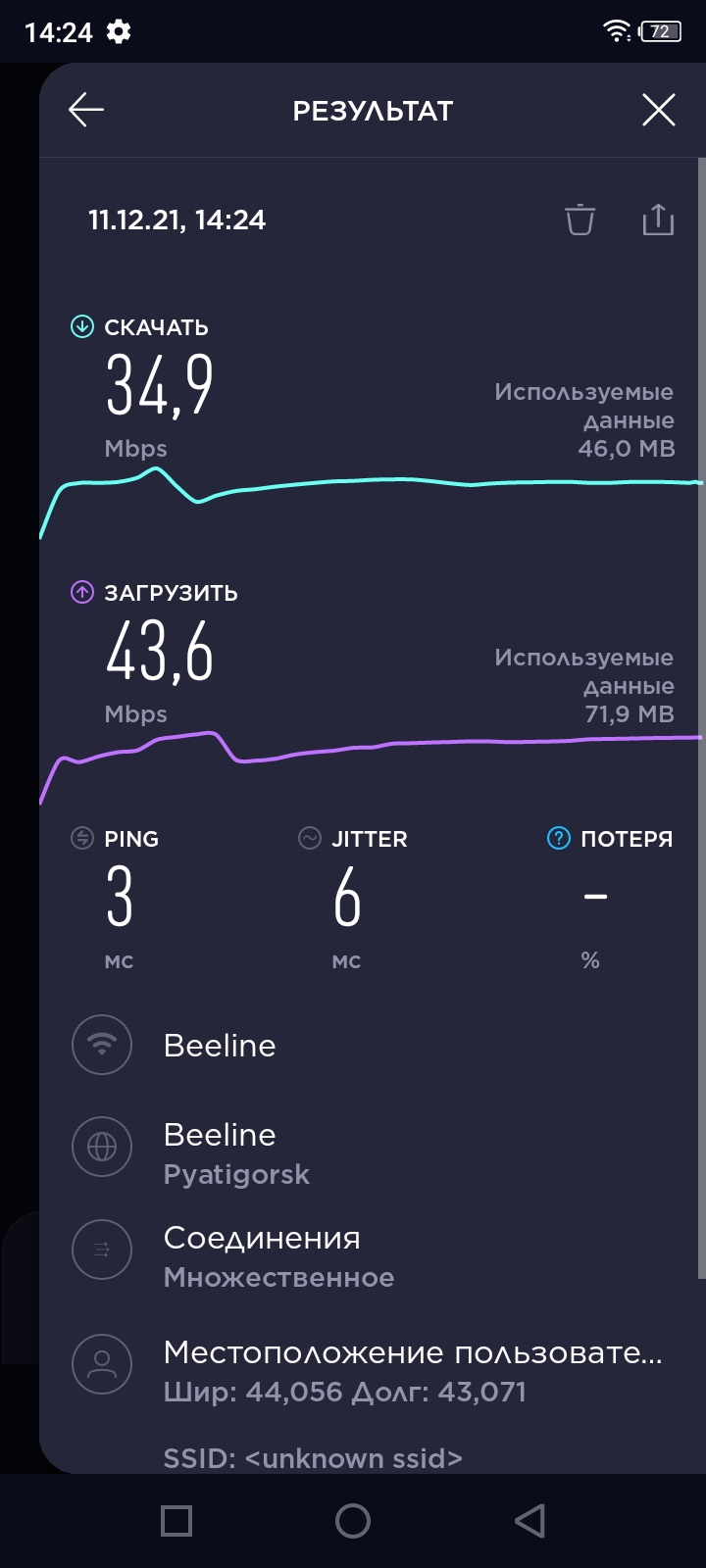Tap the JITTER wave icon

(310, 839)
